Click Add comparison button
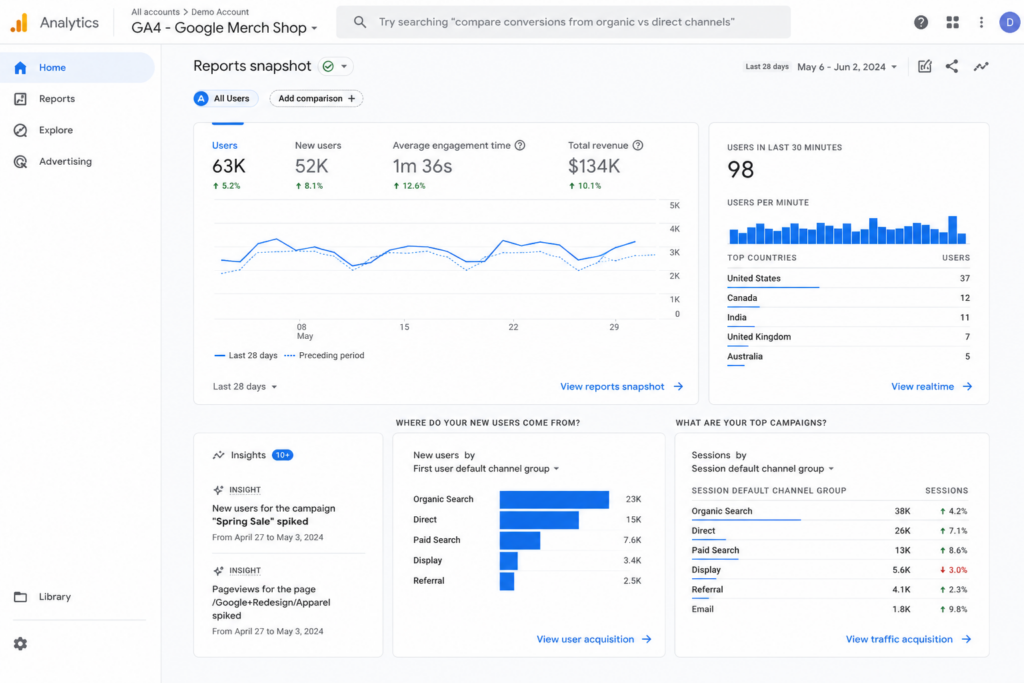 317,99
